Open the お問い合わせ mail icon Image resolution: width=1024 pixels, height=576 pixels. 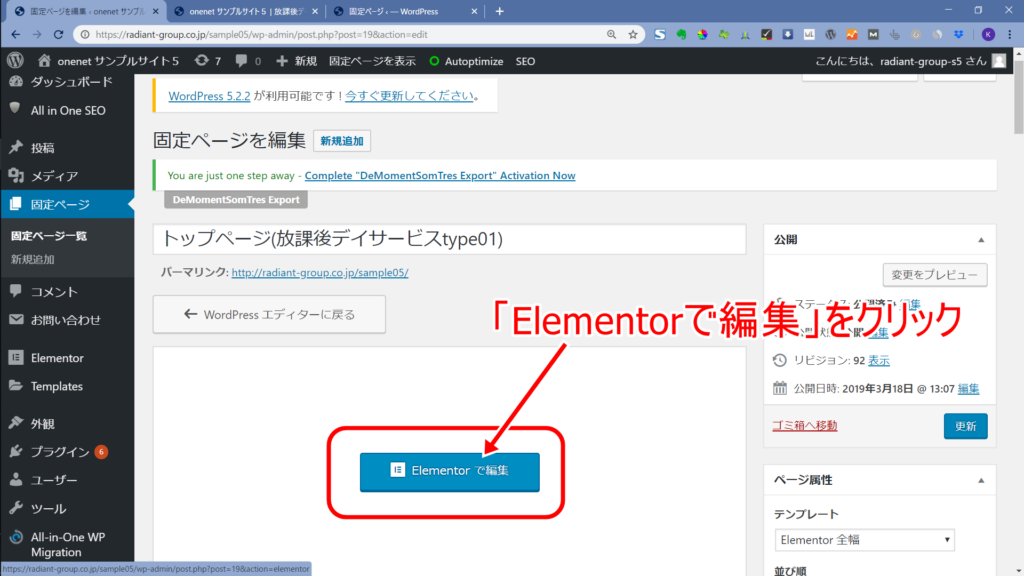[16, 320]
